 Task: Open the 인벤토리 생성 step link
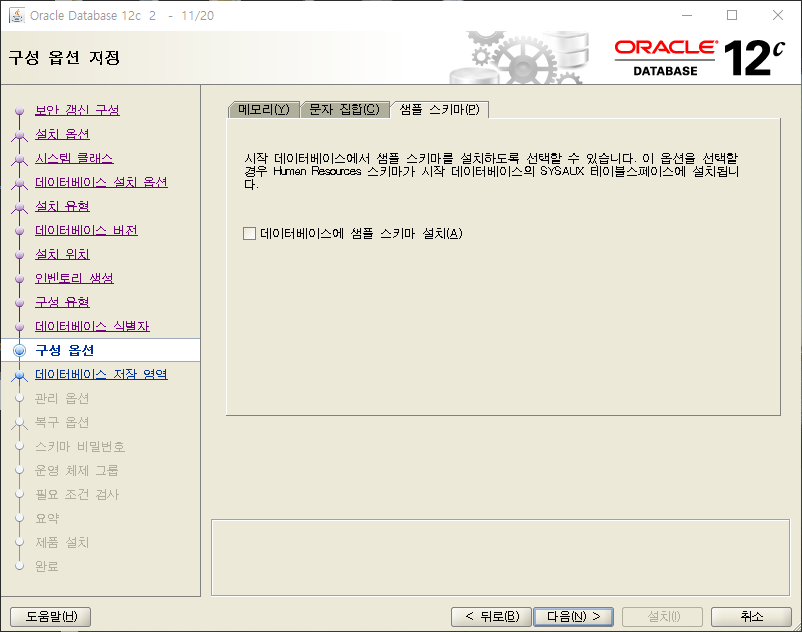point(74,278)
